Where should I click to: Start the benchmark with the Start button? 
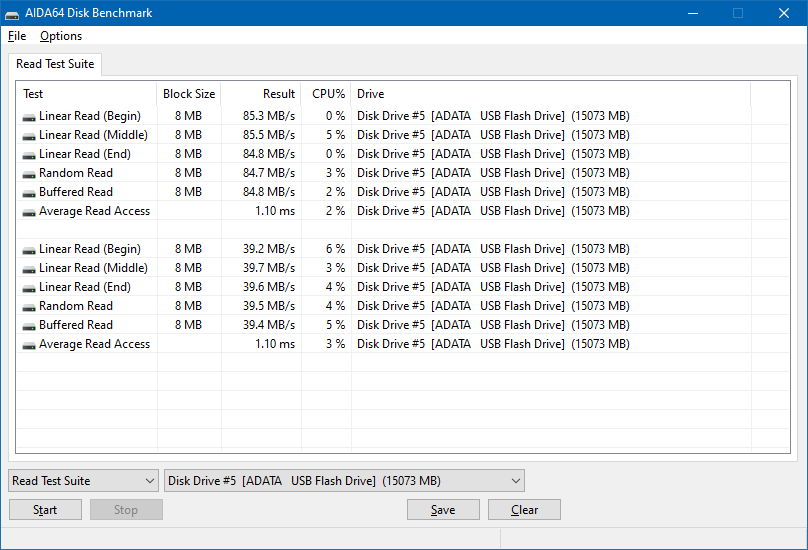45,510
